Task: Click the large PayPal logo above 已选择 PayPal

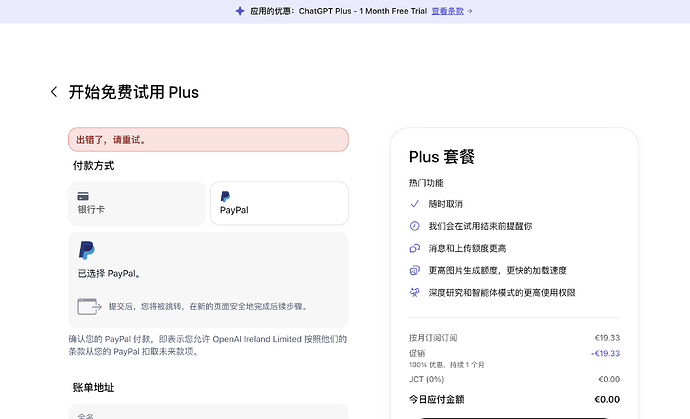Action: tap(86, 250)
